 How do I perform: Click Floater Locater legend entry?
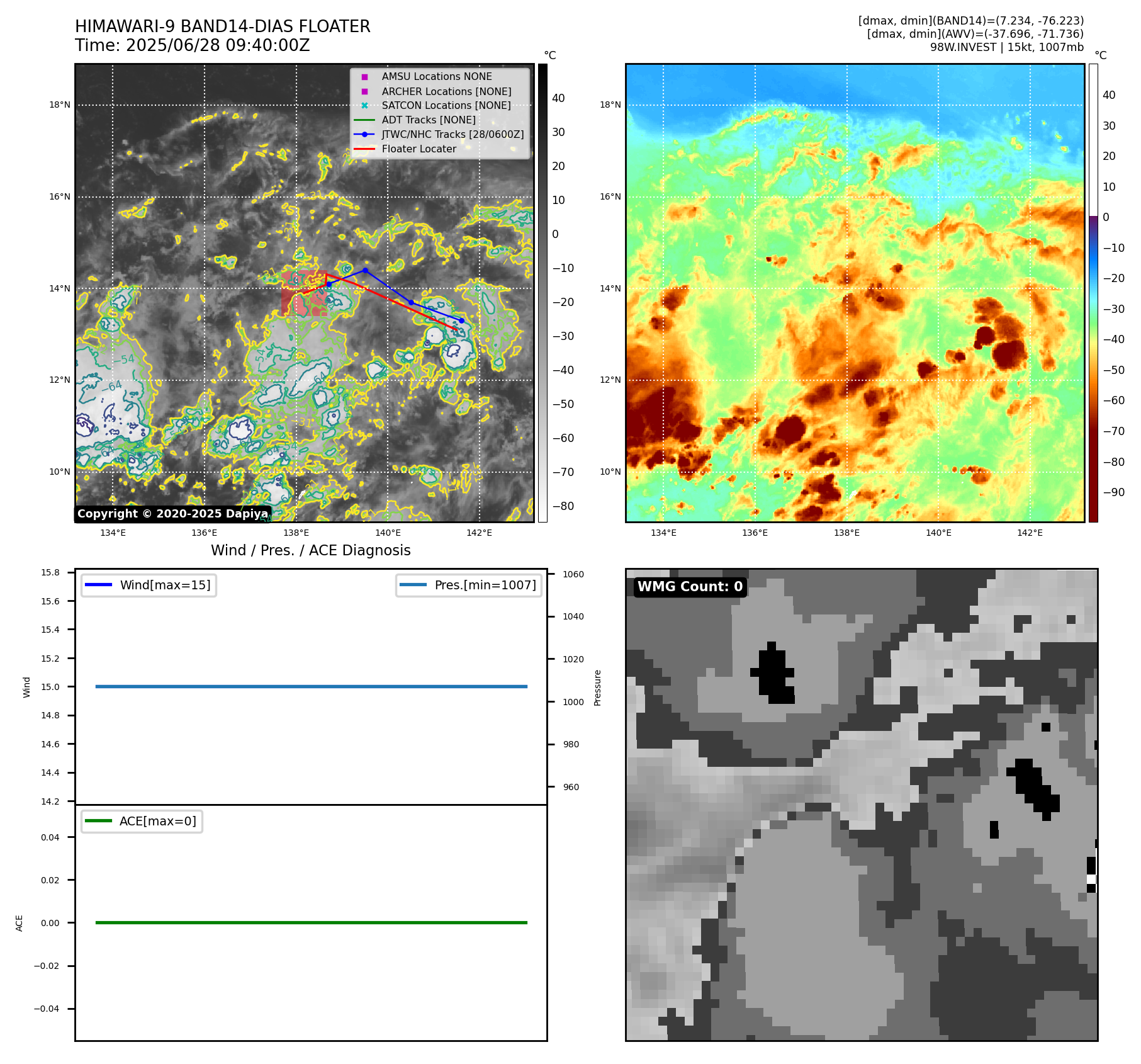tap(419, 149)
